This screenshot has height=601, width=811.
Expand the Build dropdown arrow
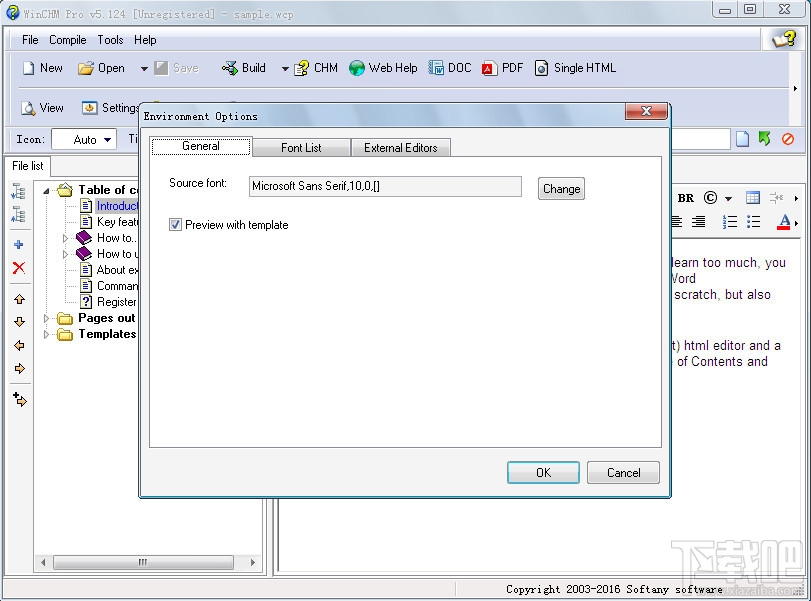285,68
